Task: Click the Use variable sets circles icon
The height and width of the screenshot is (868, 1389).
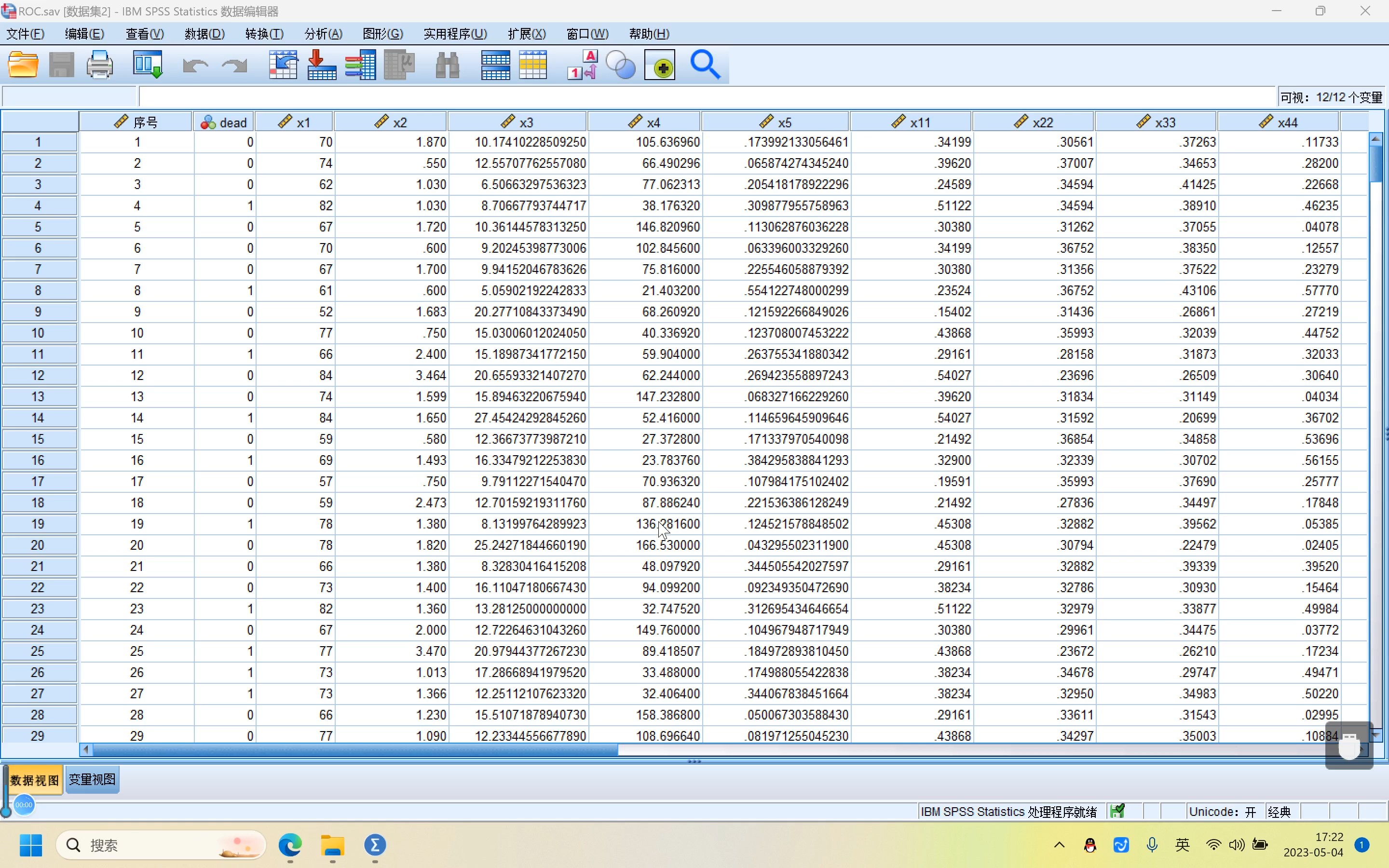Action: (x=621, y=65)
